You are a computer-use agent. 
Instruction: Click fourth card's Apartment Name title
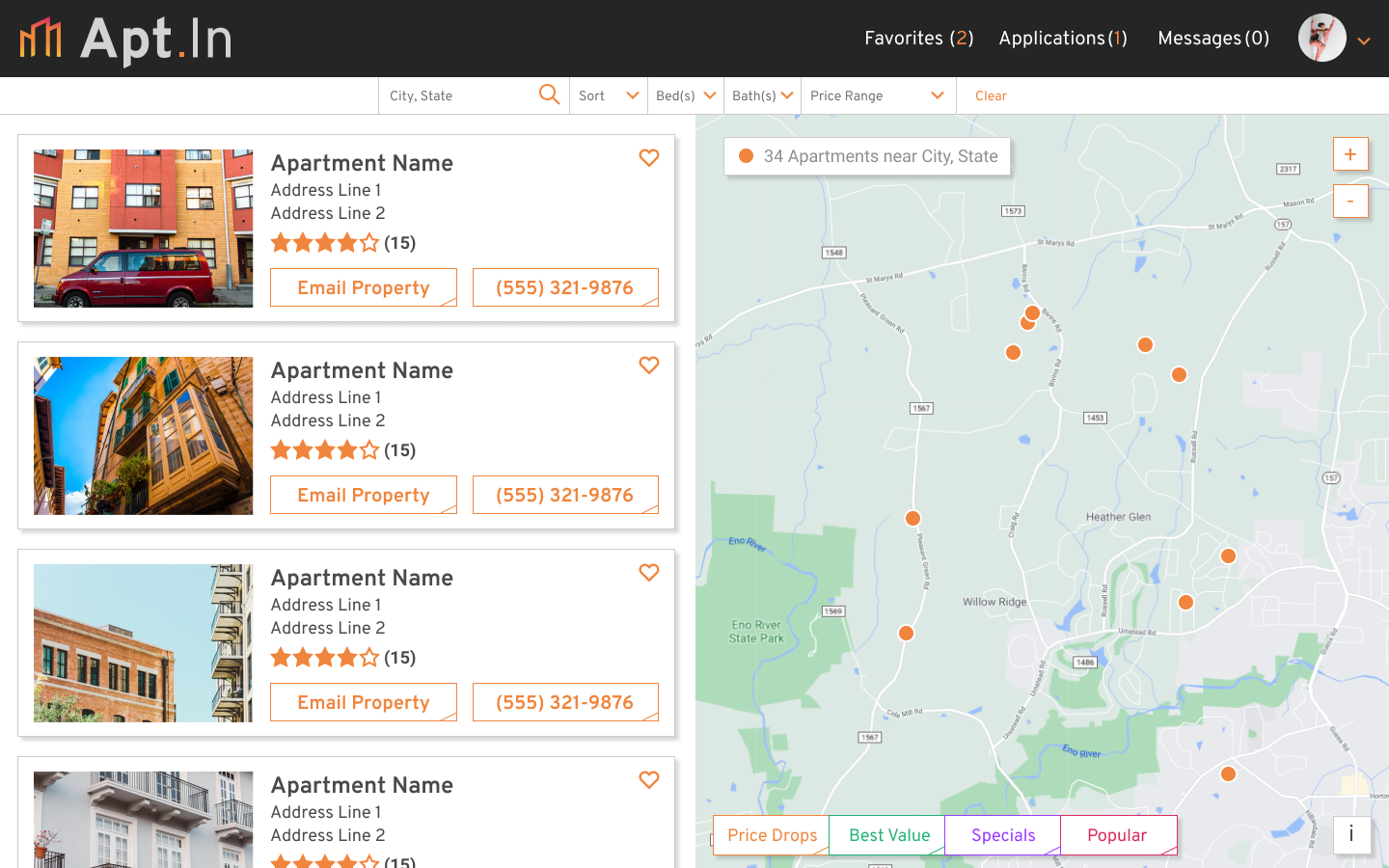click(x=362, y=785)
